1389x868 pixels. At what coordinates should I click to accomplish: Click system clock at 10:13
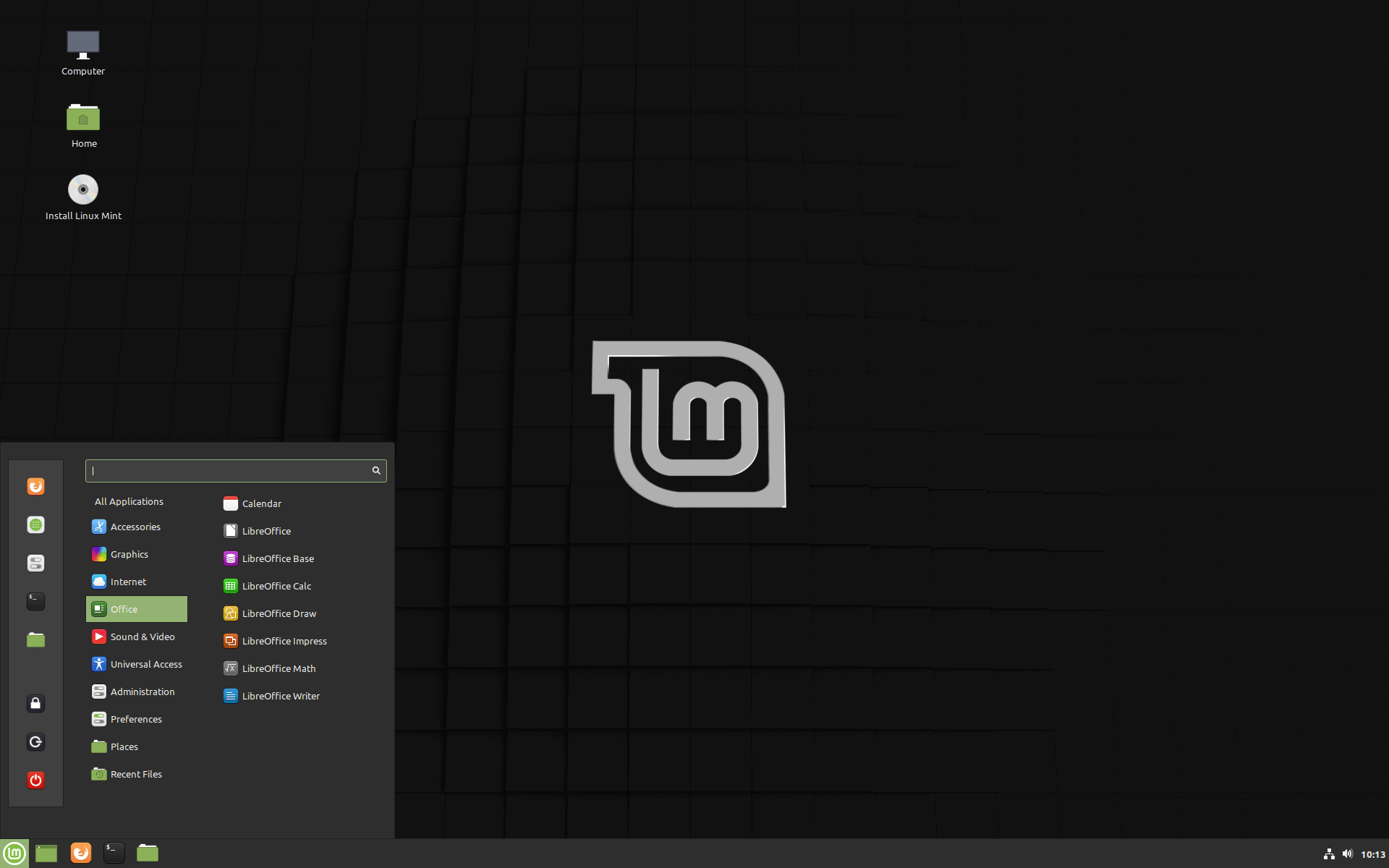pos(1370,852)
